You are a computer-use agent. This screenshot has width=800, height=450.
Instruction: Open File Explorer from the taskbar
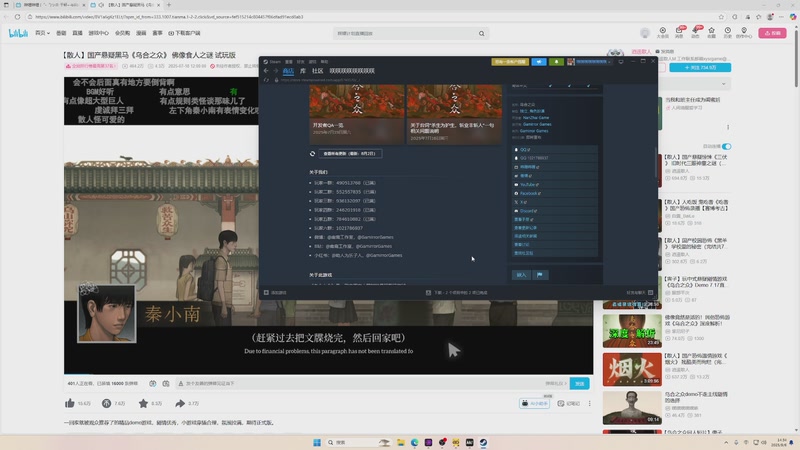[401, 442]
